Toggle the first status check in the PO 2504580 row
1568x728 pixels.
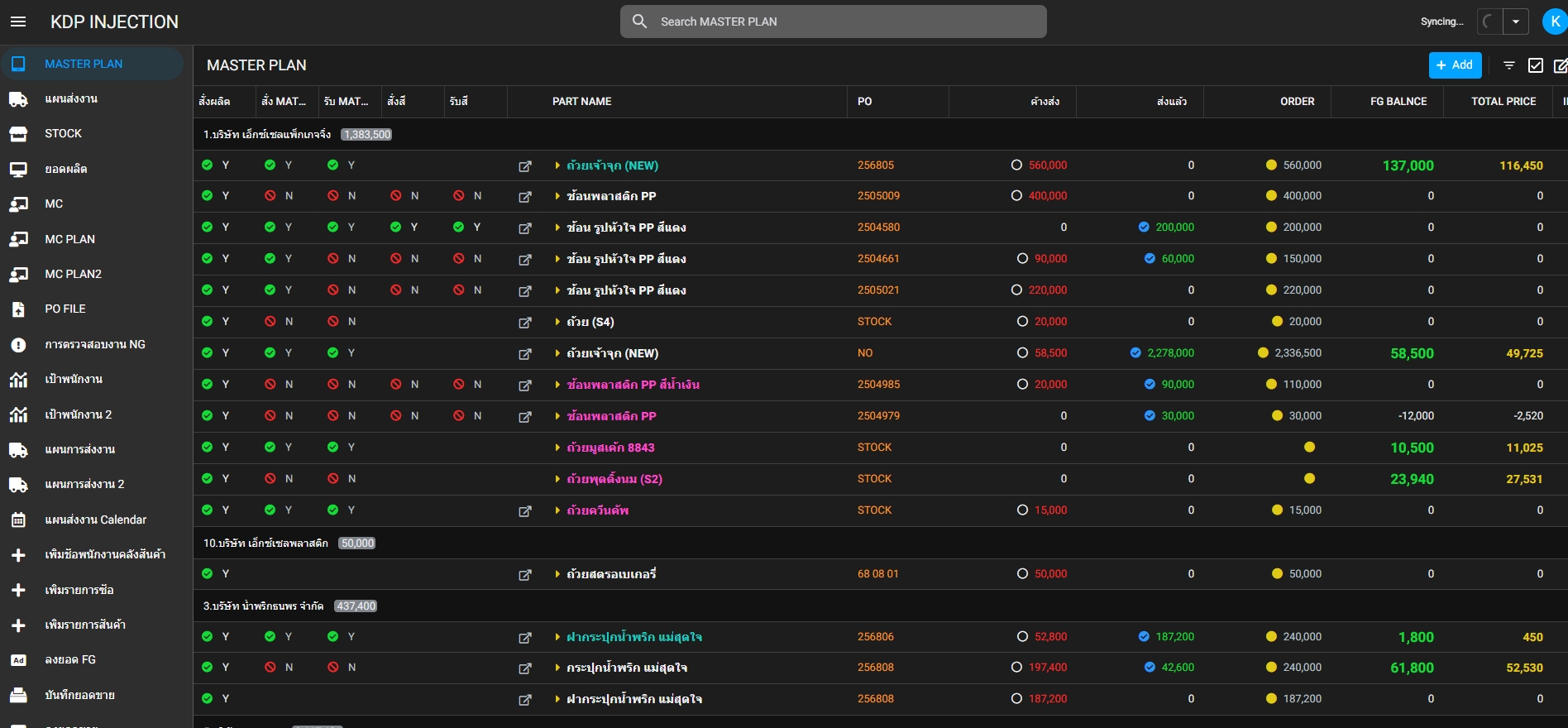pyautogui.click(x=208, y=227)
